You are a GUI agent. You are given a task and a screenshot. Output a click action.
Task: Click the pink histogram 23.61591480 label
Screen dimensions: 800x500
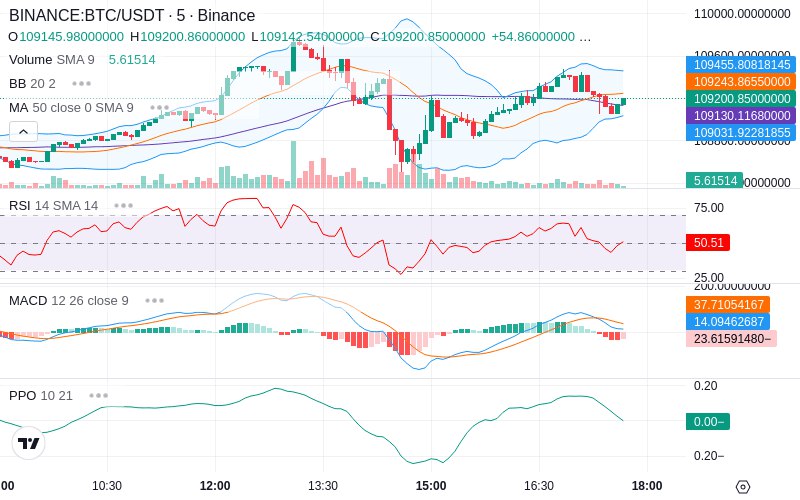point(732,338)
